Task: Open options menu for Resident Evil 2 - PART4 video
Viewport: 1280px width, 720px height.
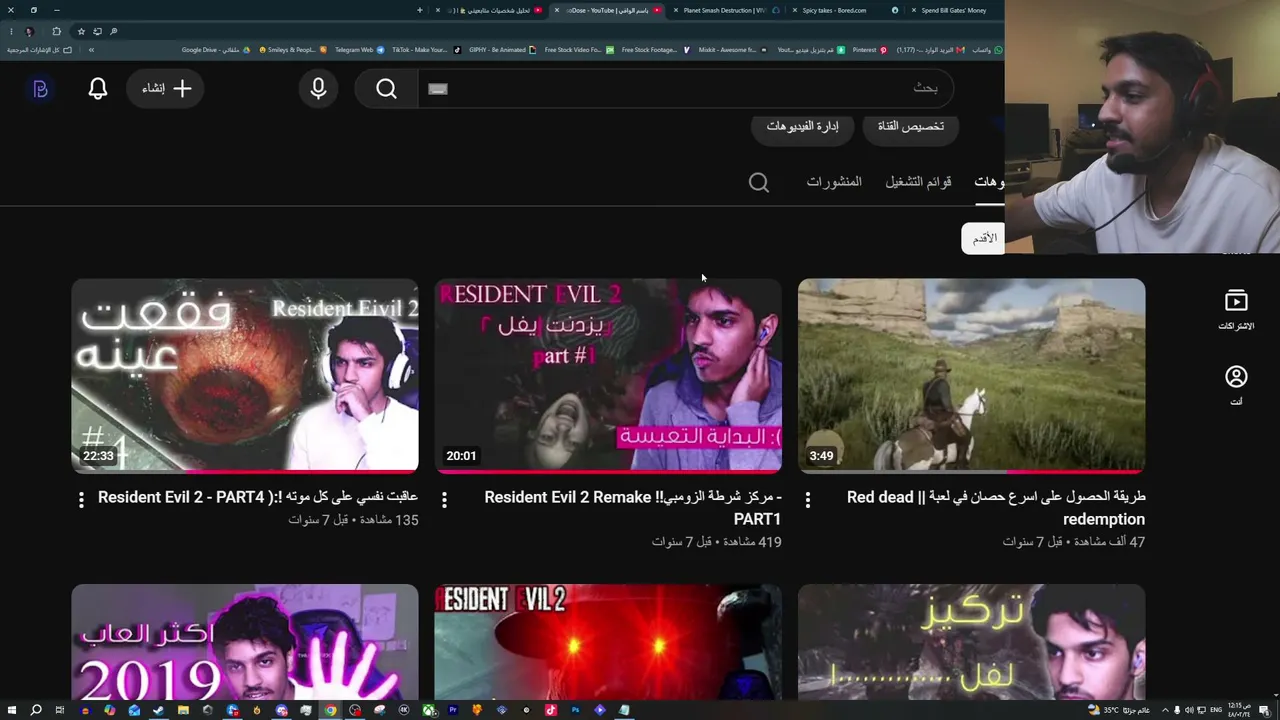Action: [81, 499]
